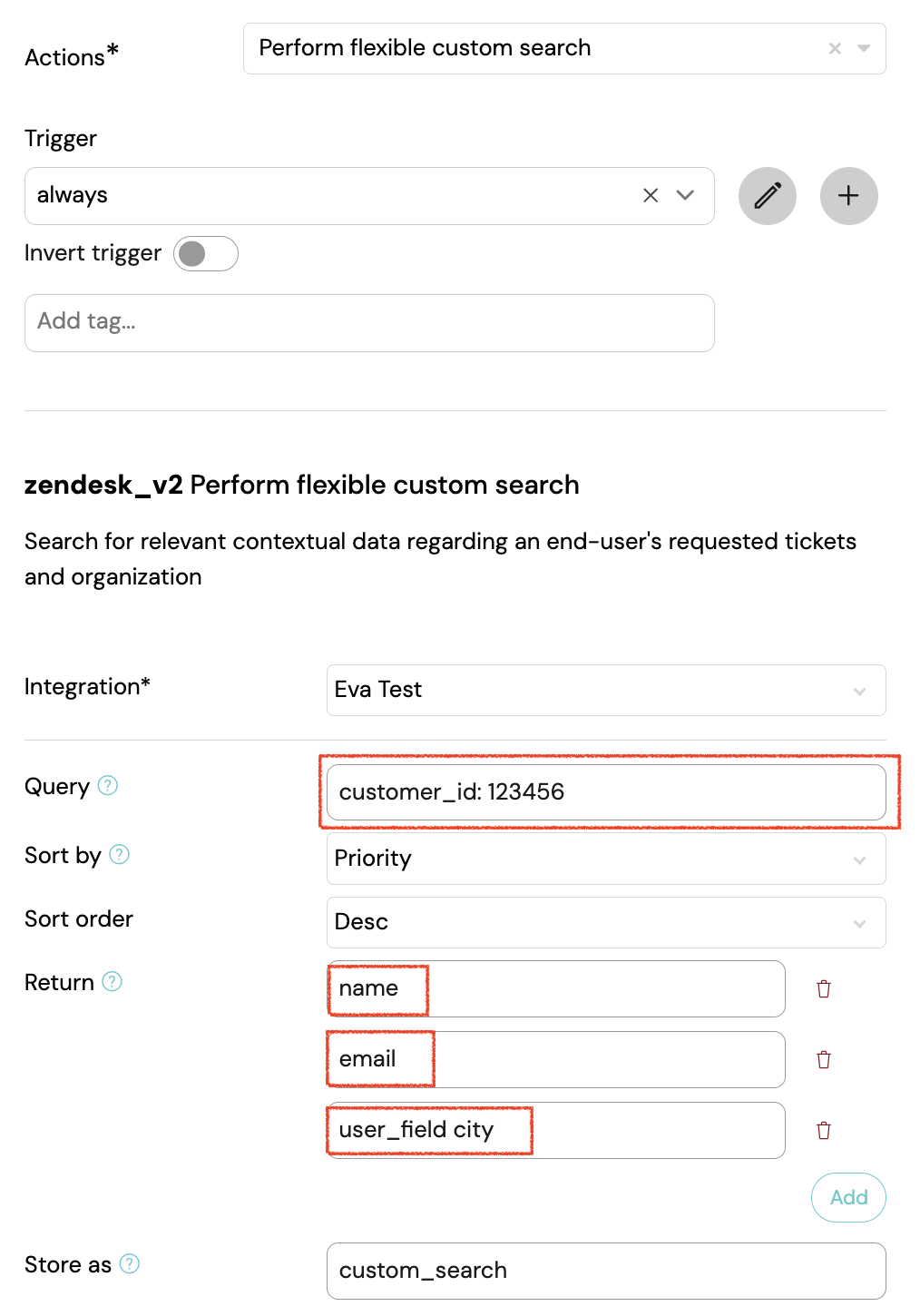This screenshot has width=920, height=1316.
Task: Open help tooltip next to Return
Action: 112,981
